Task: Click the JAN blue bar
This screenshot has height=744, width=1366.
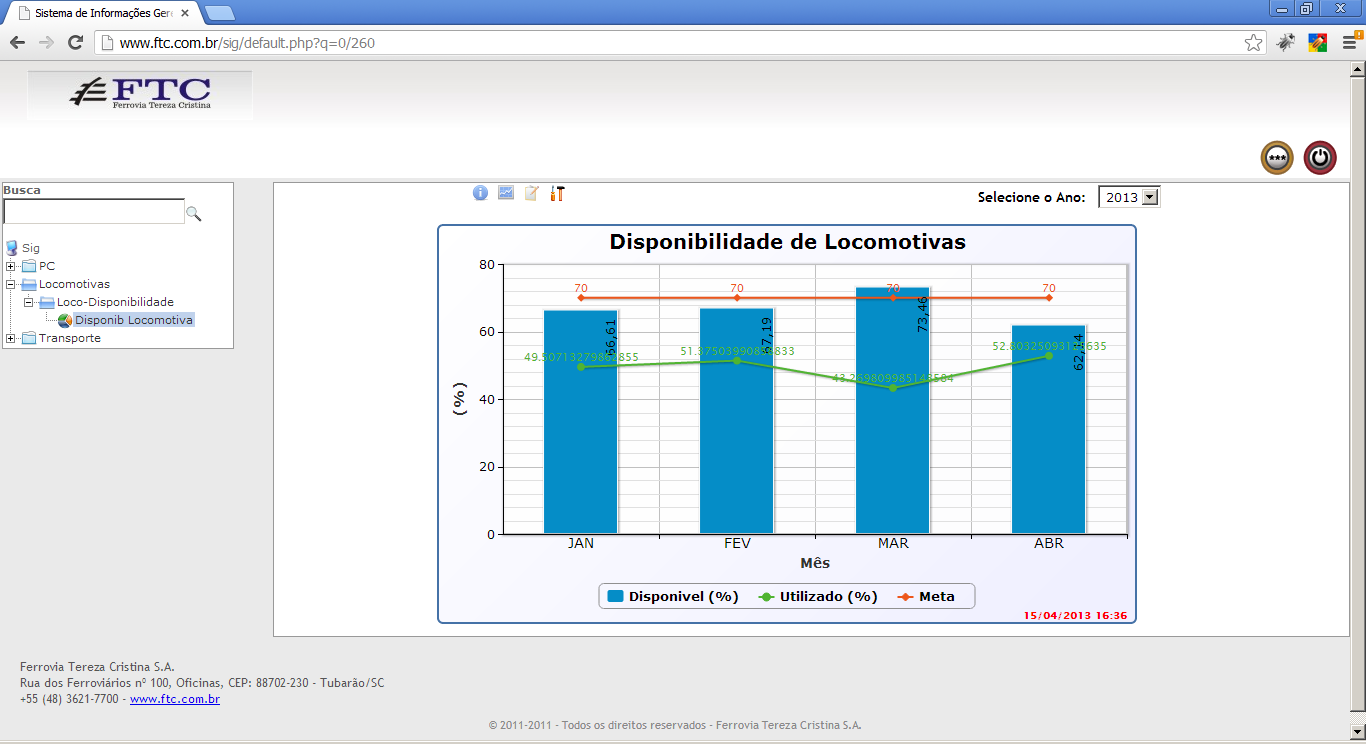Action: click(581, 422)
